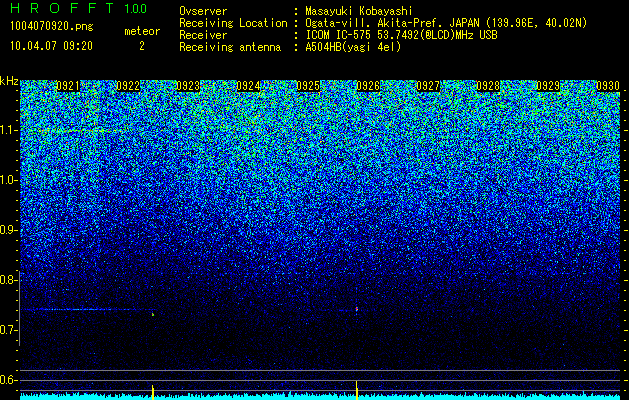Click the 0926 time label
This screenshot has width=629, height=400.
(x=368, y=86)
